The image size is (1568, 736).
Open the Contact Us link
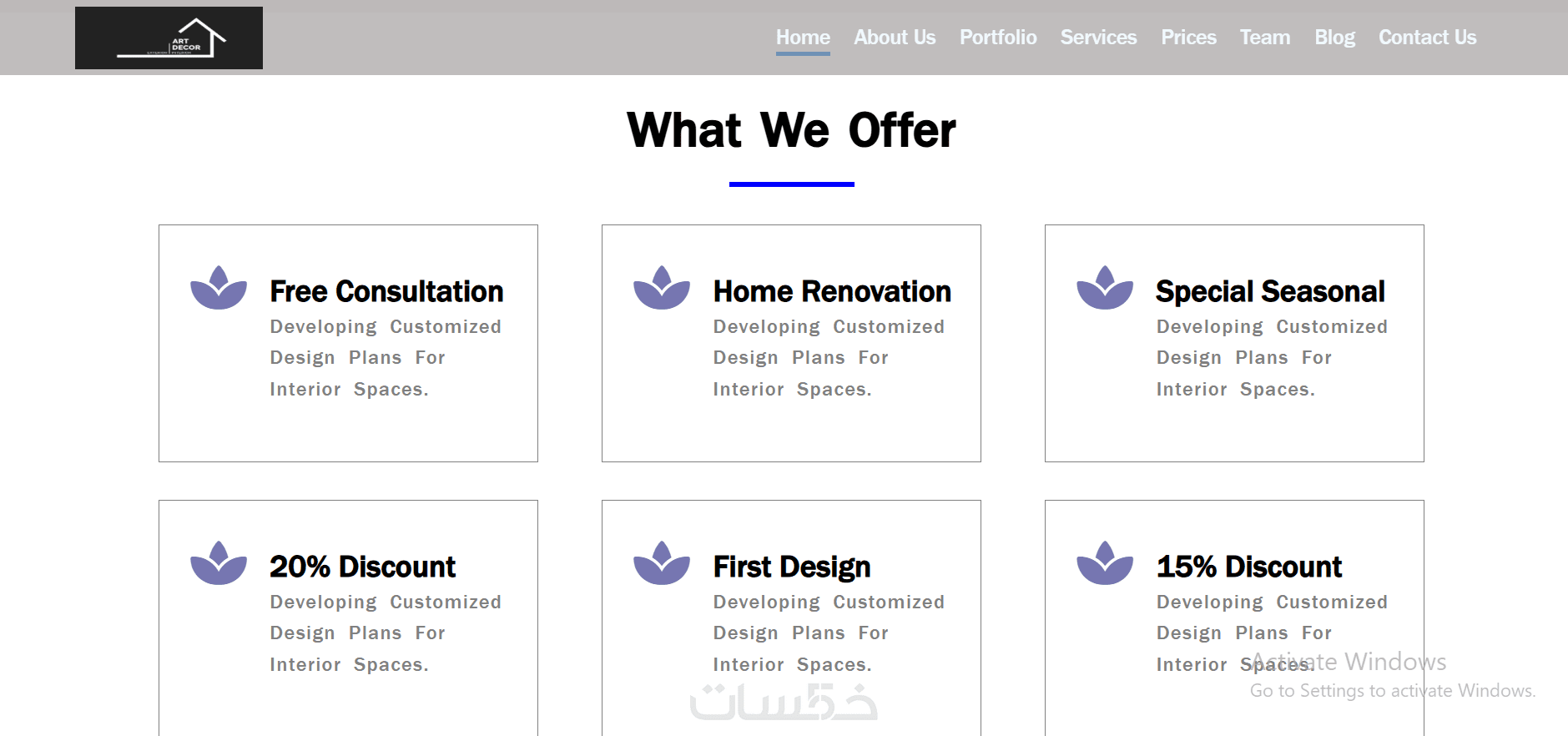(1427, 38)
